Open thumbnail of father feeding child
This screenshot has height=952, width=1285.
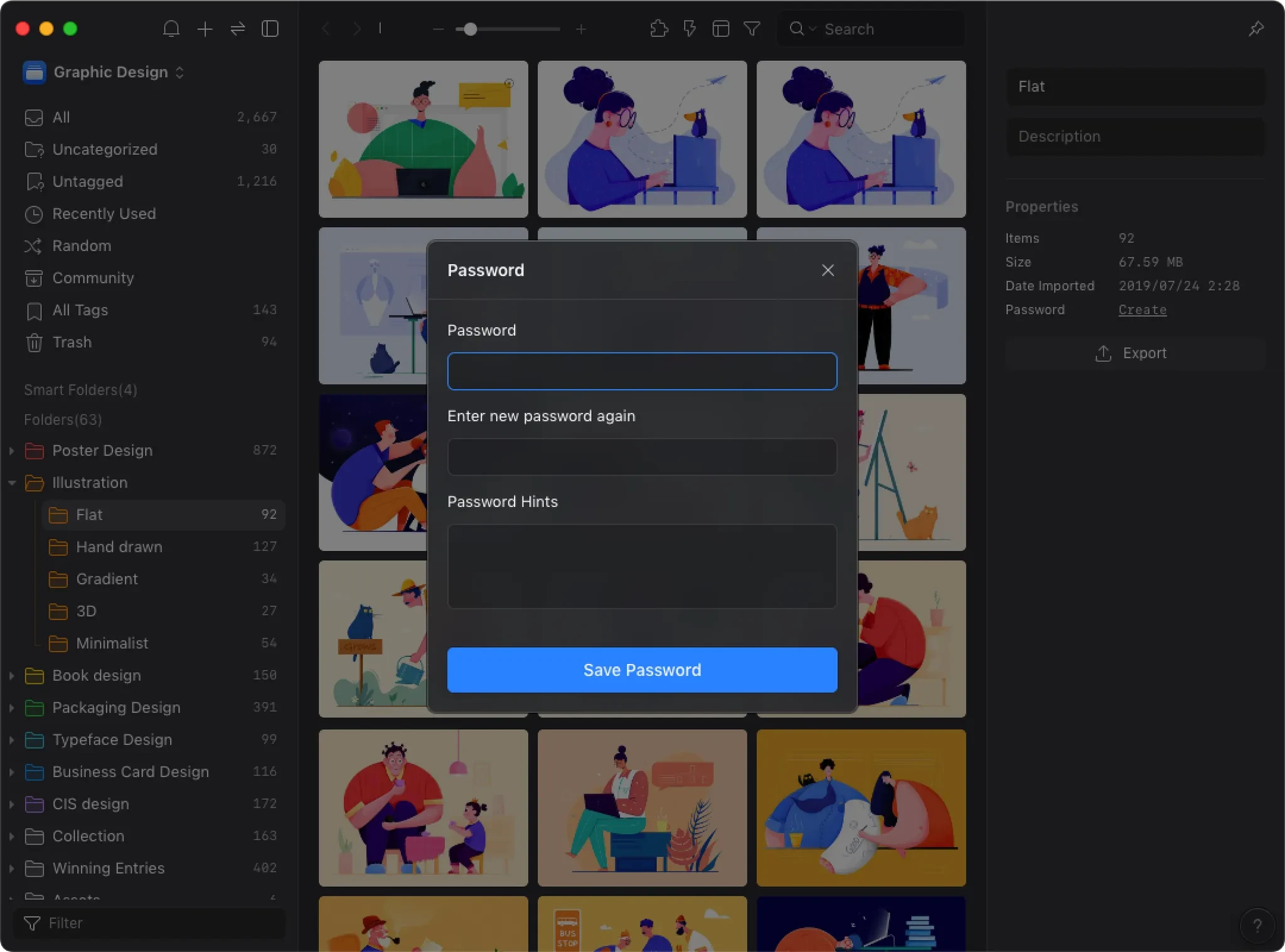(x=423, y=808)
